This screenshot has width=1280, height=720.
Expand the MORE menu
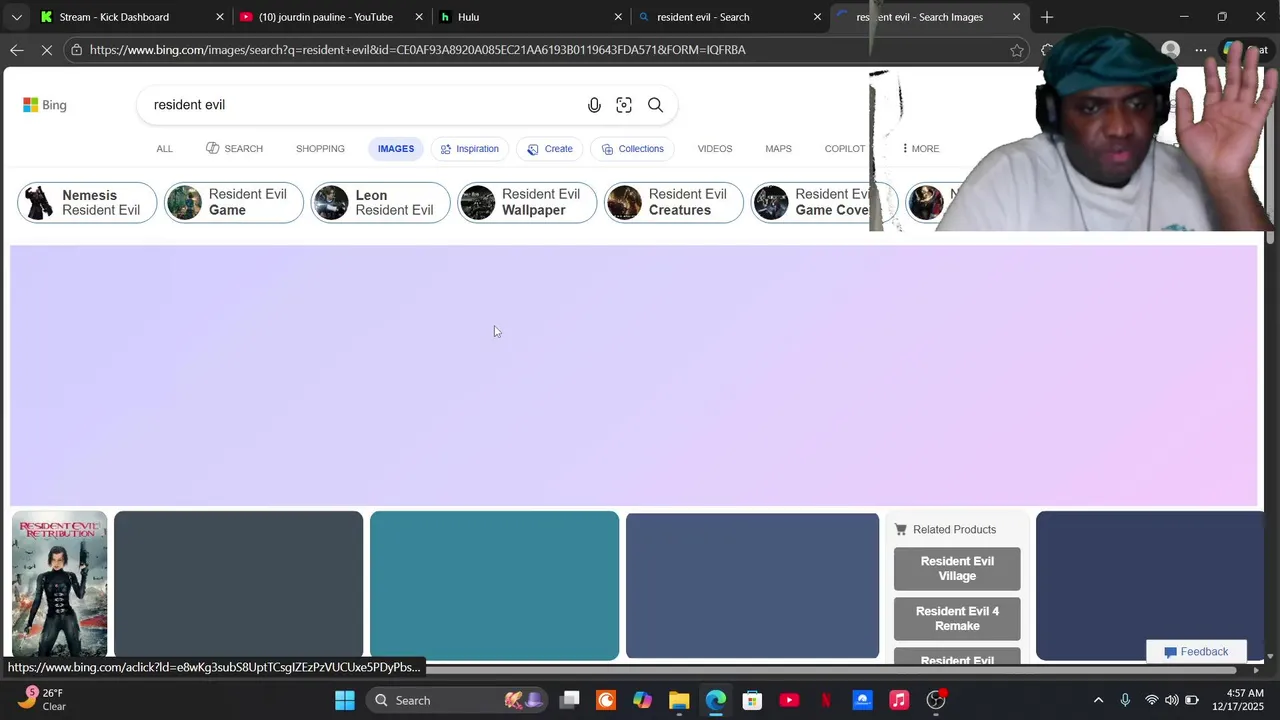(x=920, y=149)
